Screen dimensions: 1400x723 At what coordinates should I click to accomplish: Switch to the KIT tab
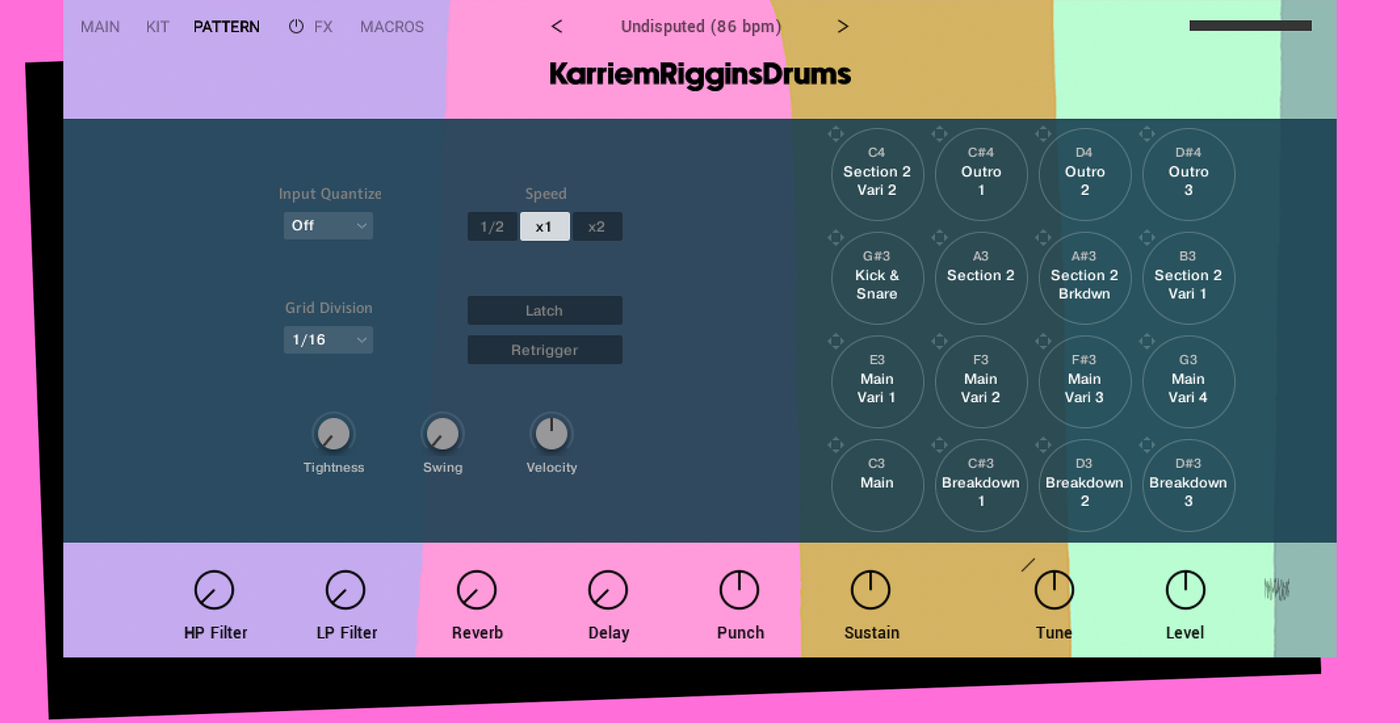(x=158, y=27)
